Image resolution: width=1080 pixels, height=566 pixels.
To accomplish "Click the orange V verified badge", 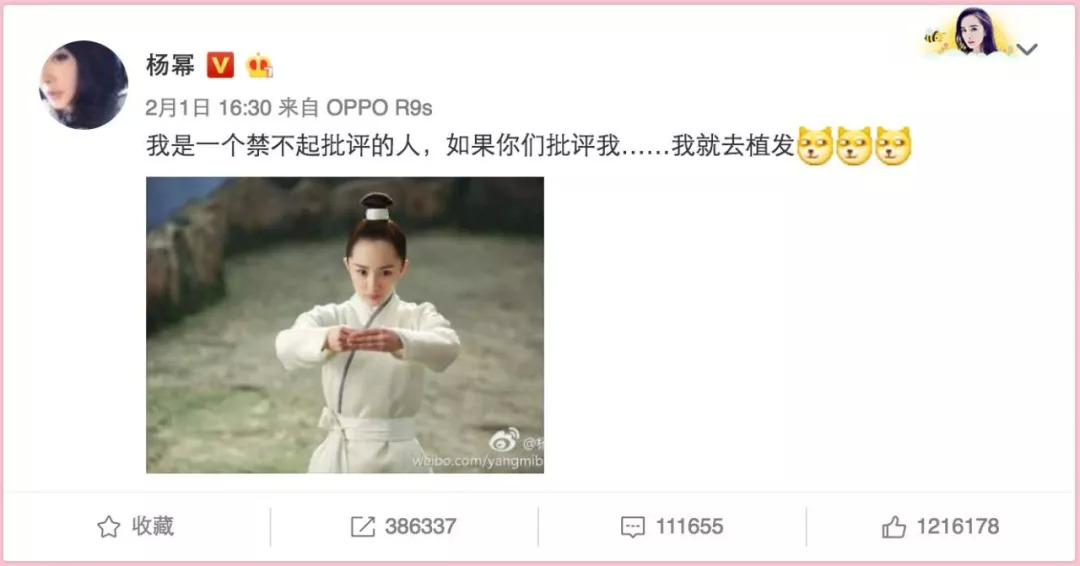I will click(220, 65).
